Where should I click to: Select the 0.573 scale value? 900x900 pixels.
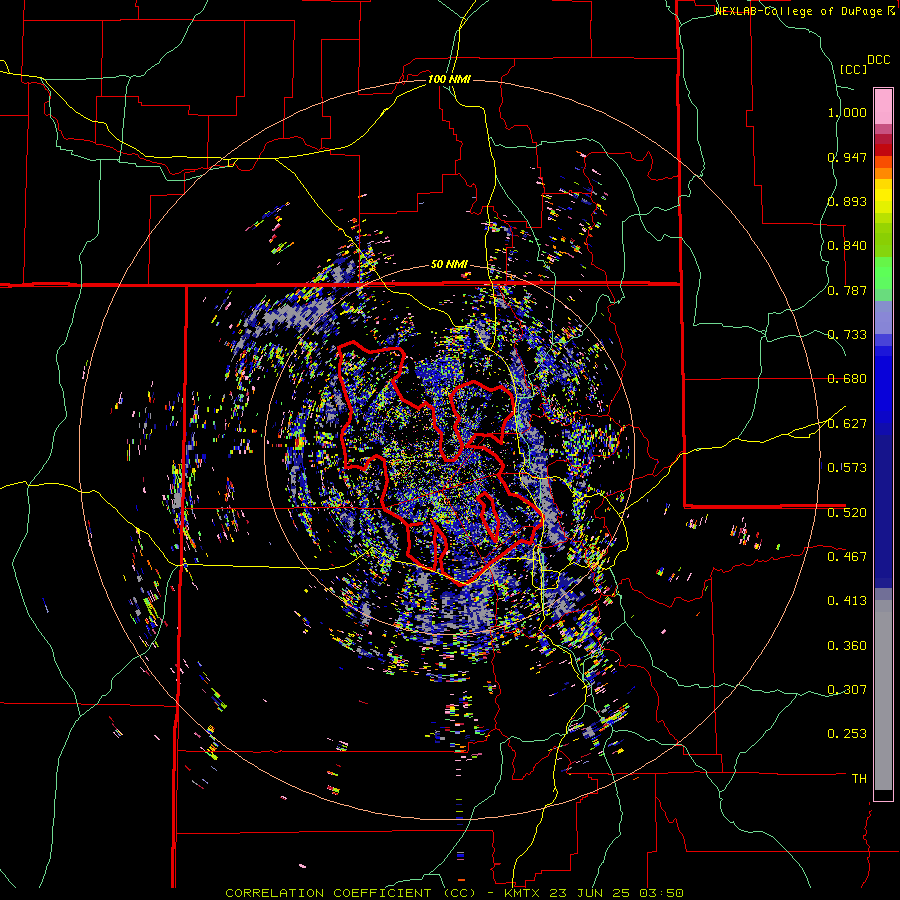click(x=847, y=468)
